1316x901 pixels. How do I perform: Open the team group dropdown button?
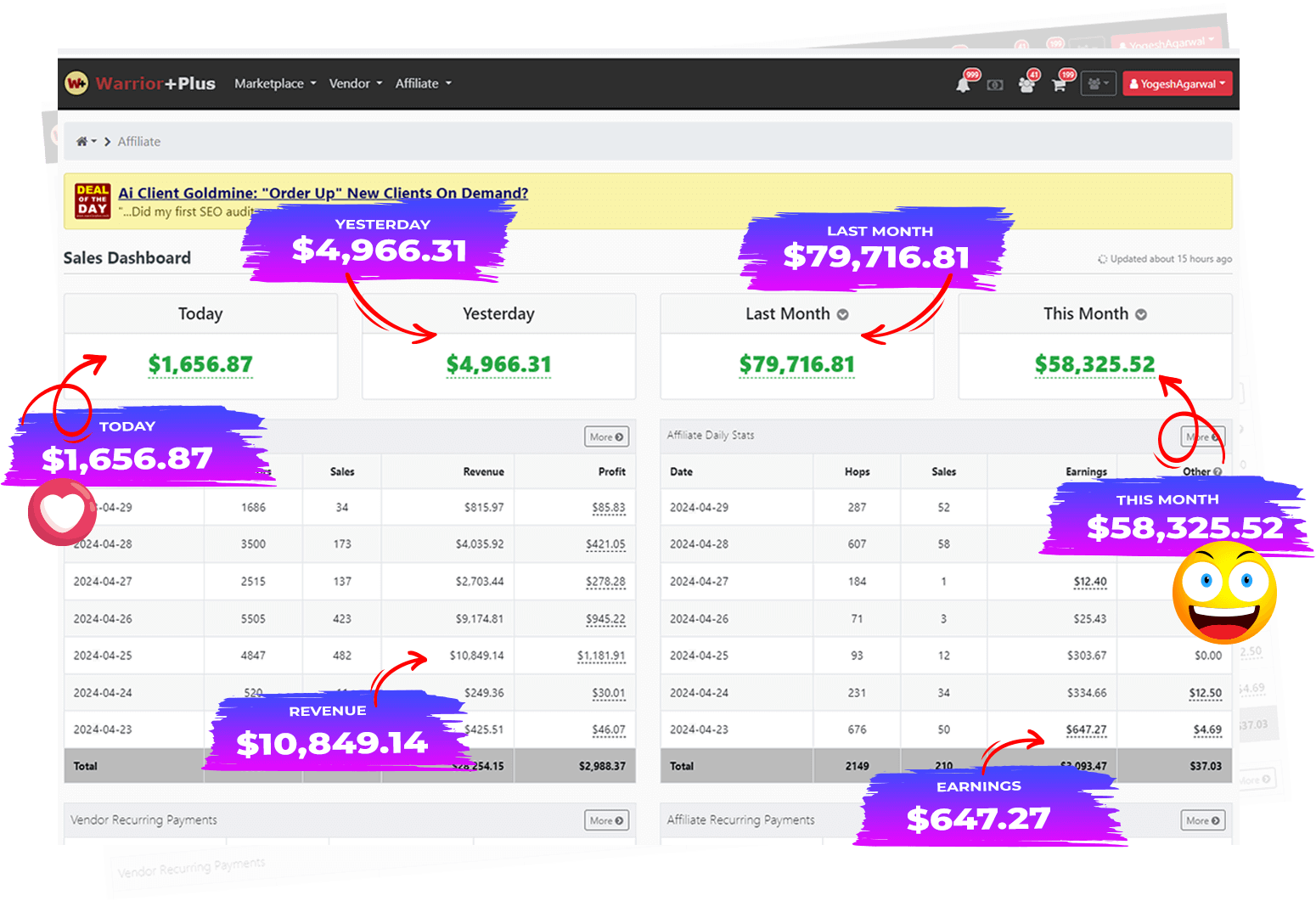[x=1098, y=84]
